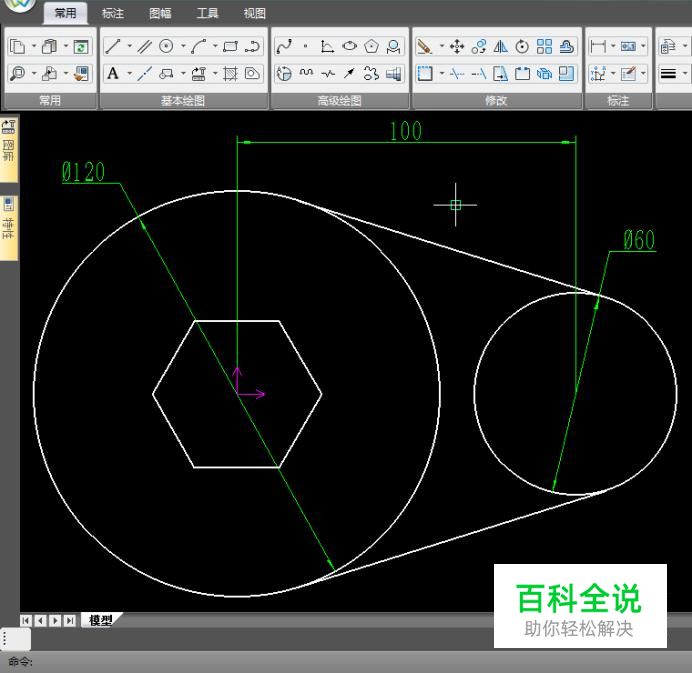Open the 特性 properties side panel

click(x=9, y=227)
